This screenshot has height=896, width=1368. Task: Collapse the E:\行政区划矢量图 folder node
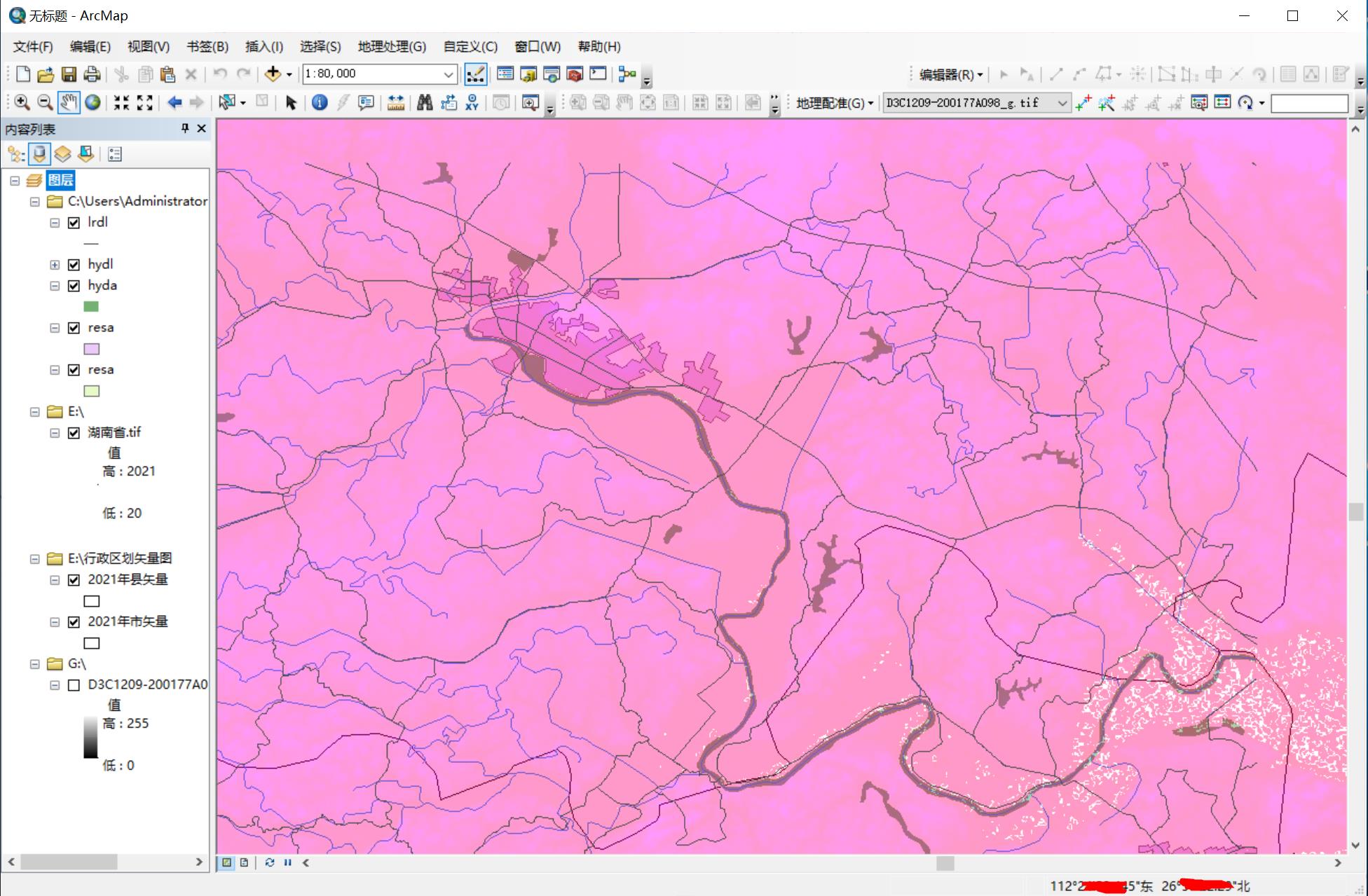click(34, 559)
